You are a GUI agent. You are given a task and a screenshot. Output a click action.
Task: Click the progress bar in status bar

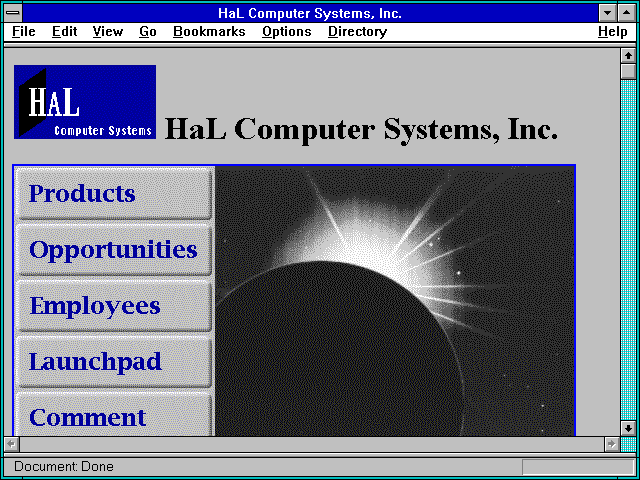[578, 467]
